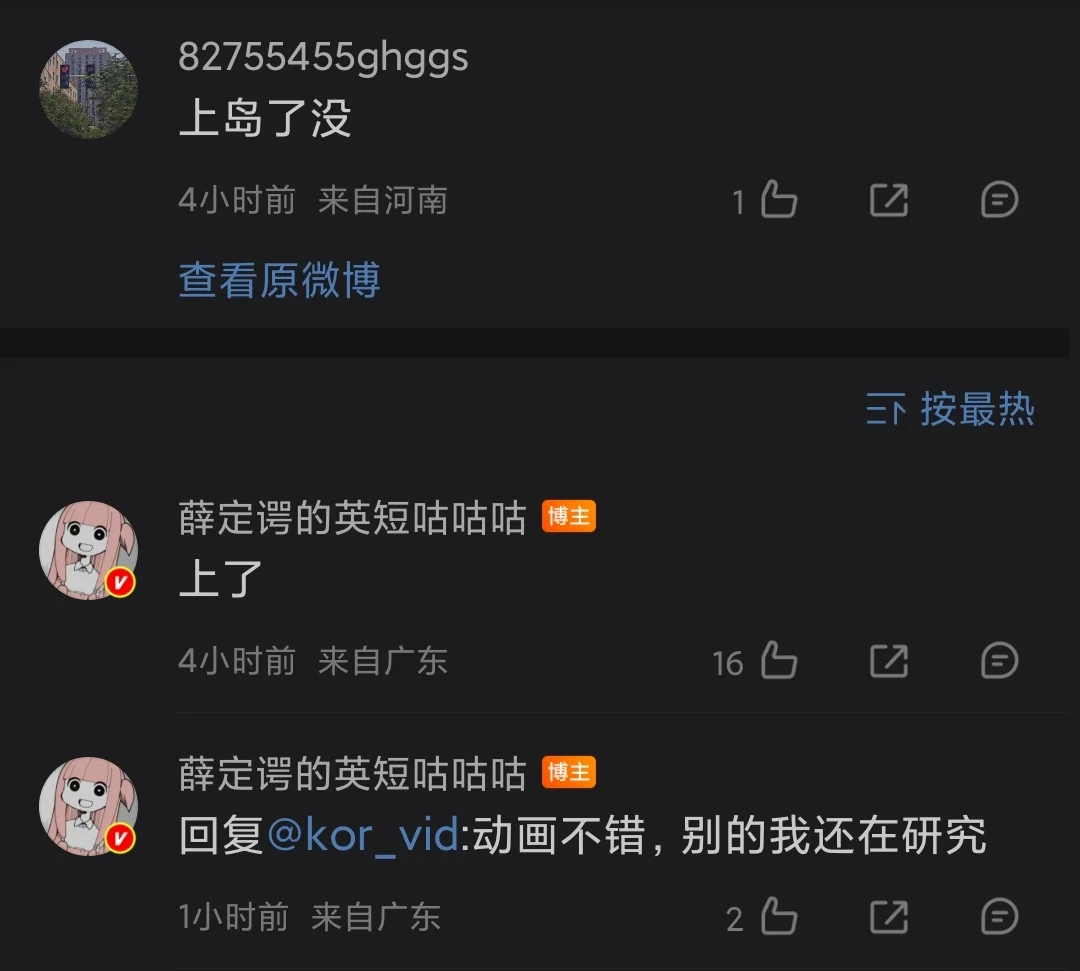Reply to the 动画不错 comment
This screenshot has height=971, width=1080.
pyautogui.click(x=999, y=917)
